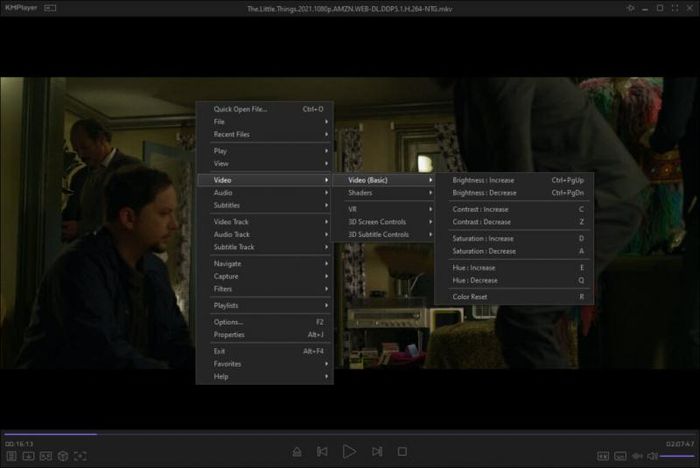Click the Eject/Open file icon
The height and width of the screenshot is (468, 700).
pos(296,452)
